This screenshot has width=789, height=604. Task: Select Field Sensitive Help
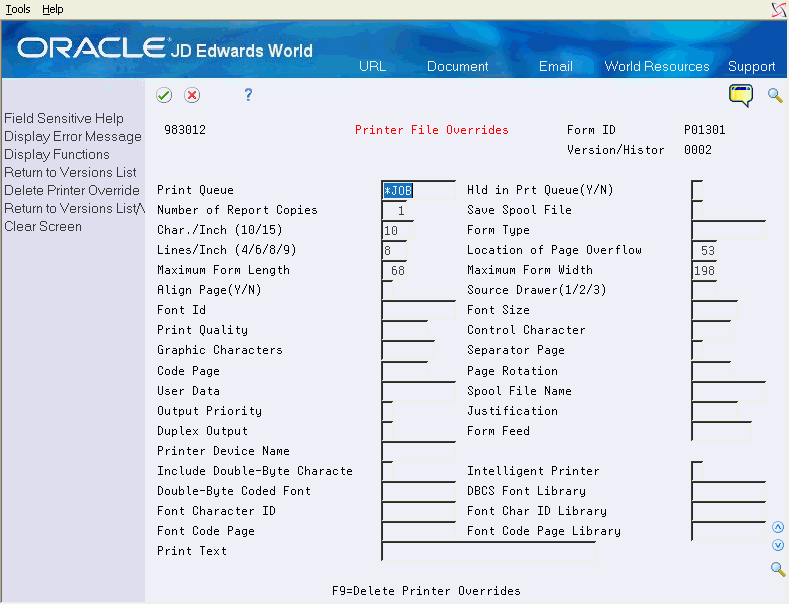tap(64, 118)
